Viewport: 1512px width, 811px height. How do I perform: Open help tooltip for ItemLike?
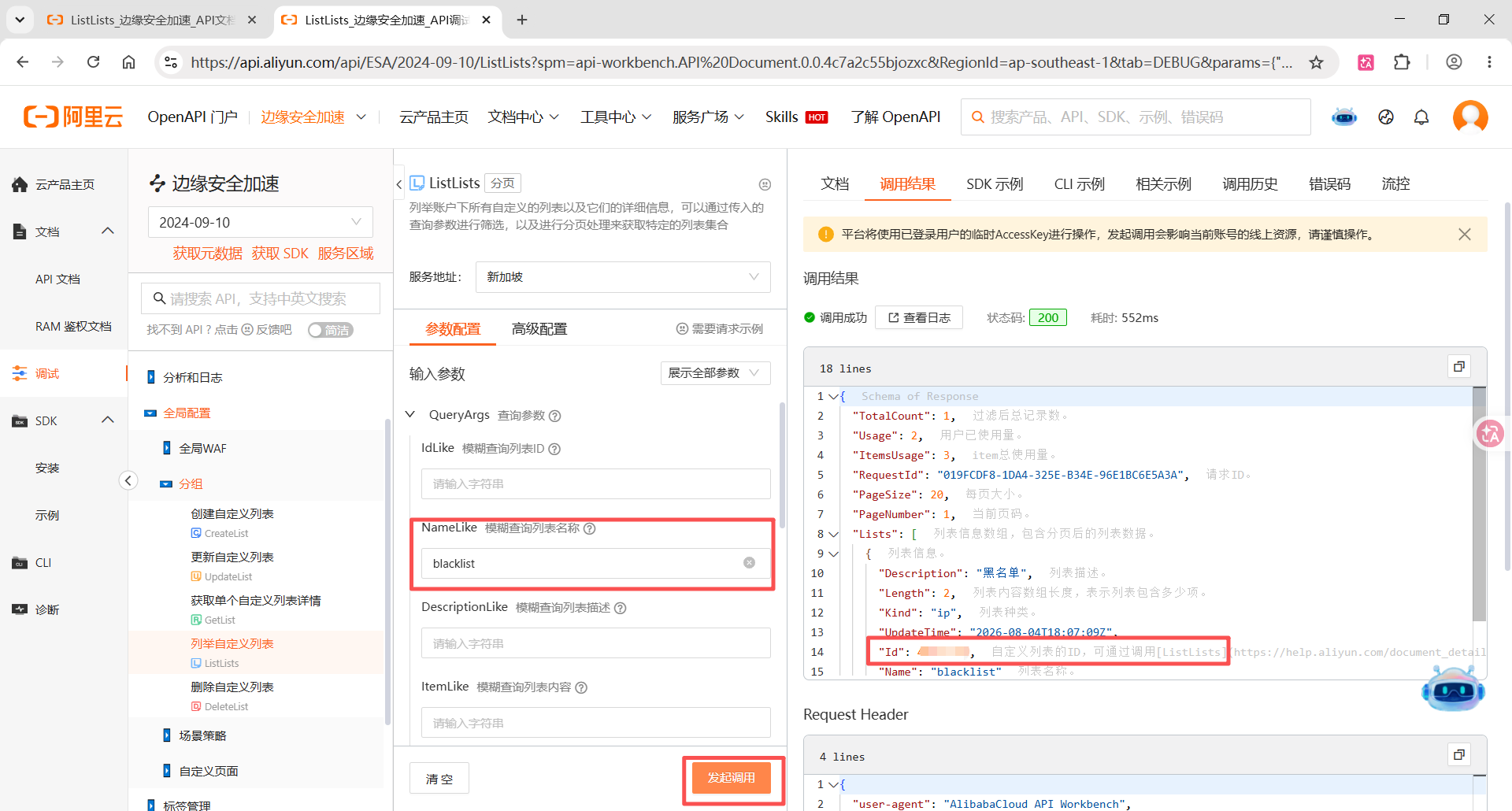pos(581,687)
